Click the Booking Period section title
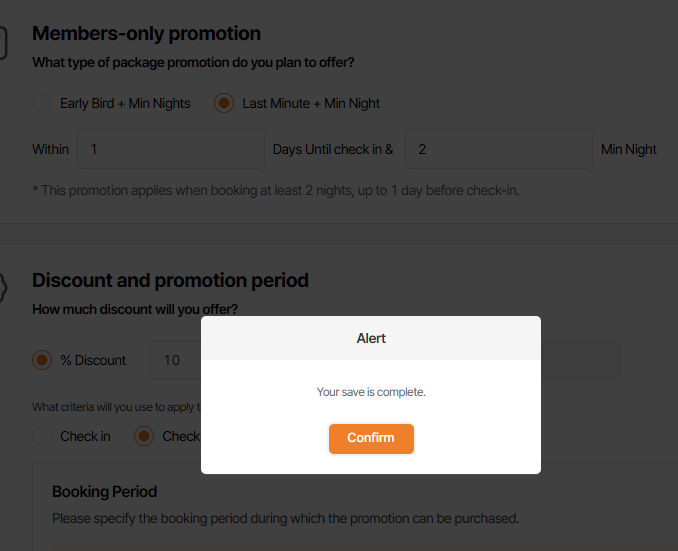This screenshot has width=678, height=551. 104,492
